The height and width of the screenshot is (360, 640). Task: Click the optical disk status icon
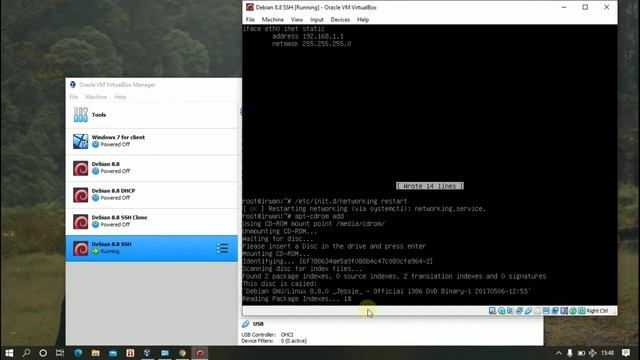point(502,311)
